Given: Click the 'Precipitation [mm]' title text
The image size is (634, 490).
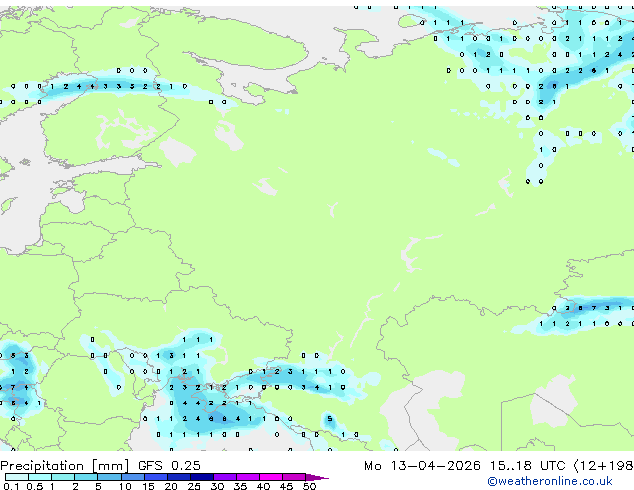Looking at the screenshot, I should pyautogui.click(x=65, y=466).
